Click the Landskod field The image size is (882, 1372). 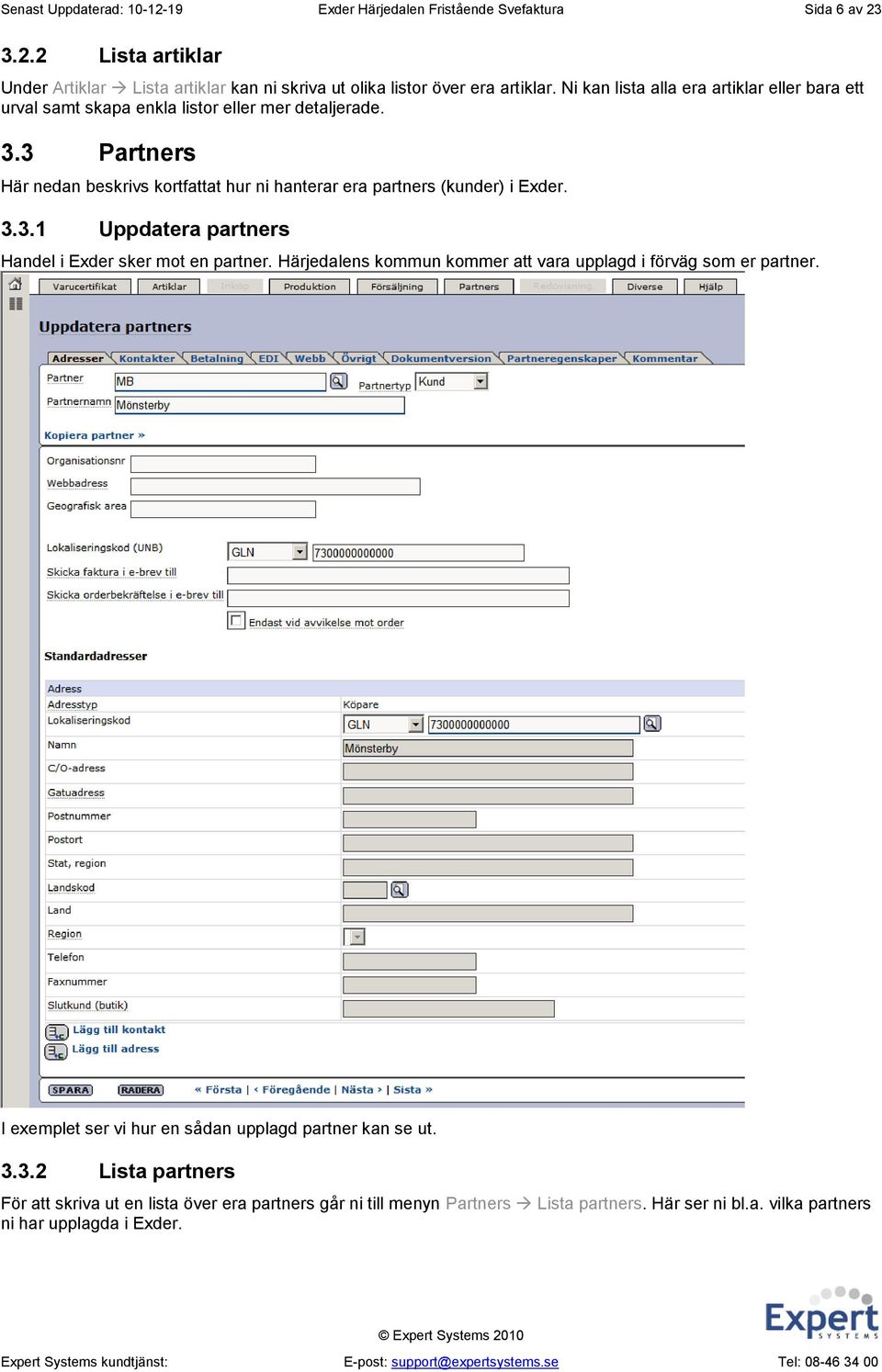pos(365,890)
